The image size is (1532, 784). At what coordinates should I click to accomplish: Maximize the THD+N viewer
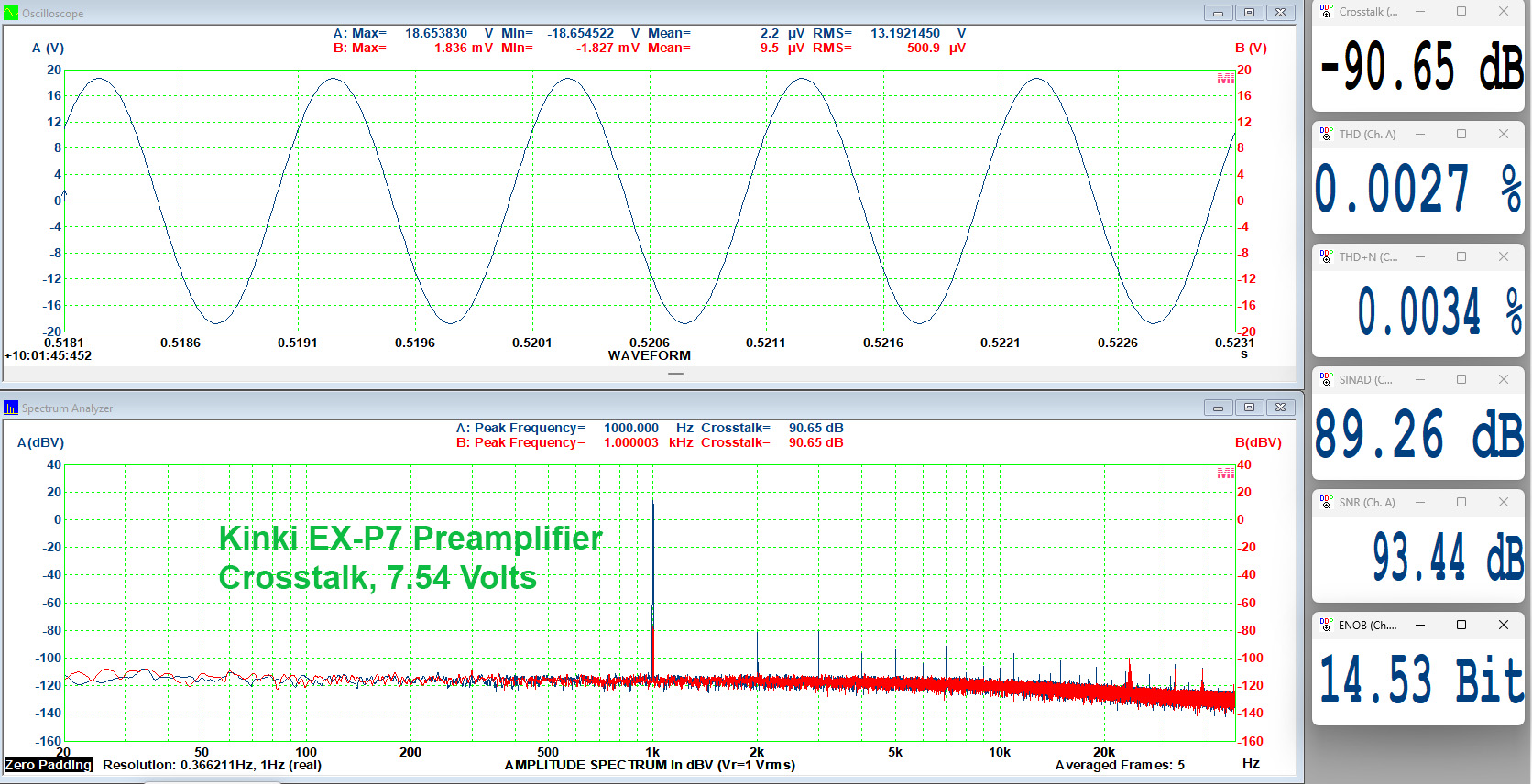click(x=1461, y=256)
